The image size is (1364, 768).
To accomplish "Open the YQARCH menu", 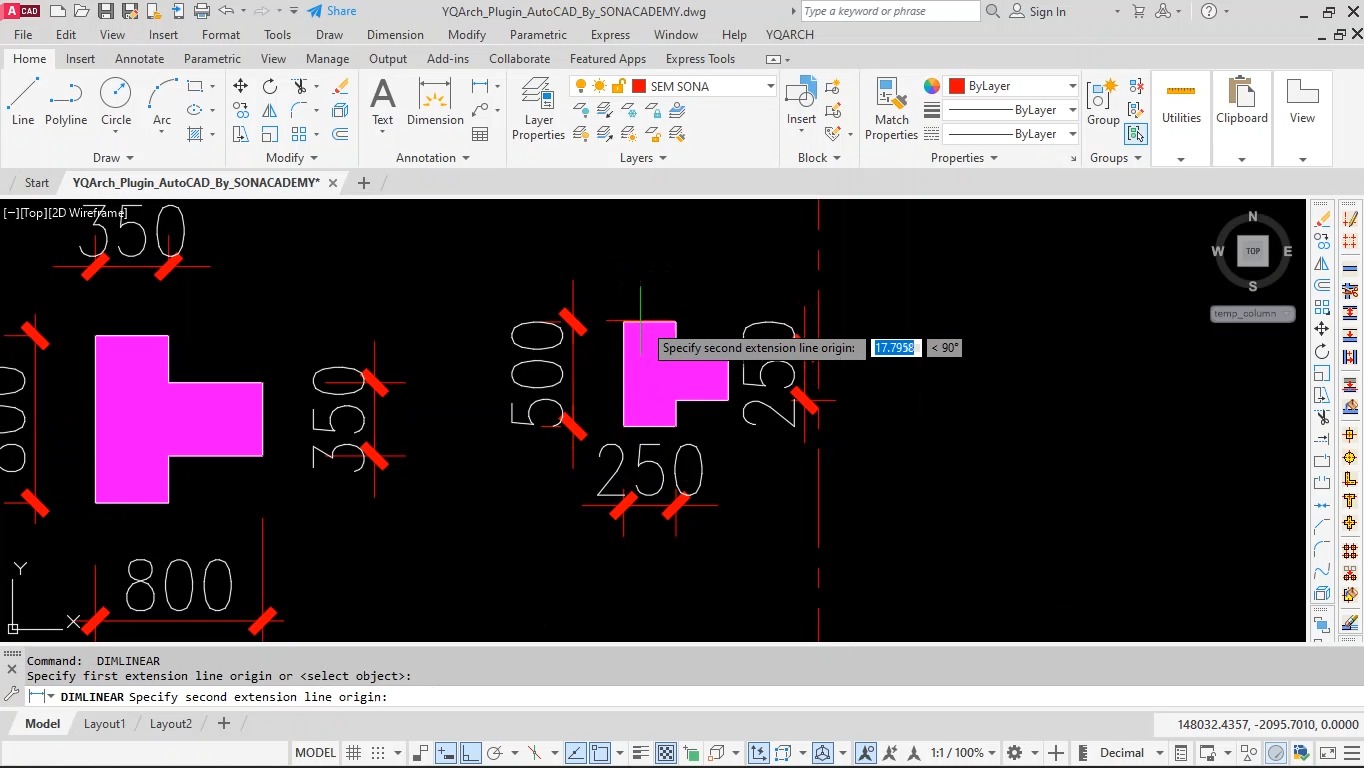I will click(x=790, y=35).
